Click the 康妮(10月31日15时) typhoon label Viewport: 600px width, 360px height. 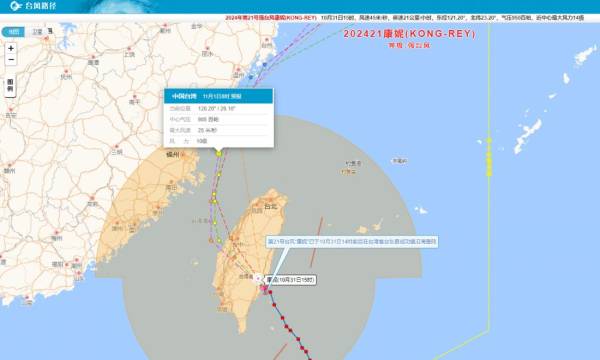pyautogui.click(x=290, y=280)
